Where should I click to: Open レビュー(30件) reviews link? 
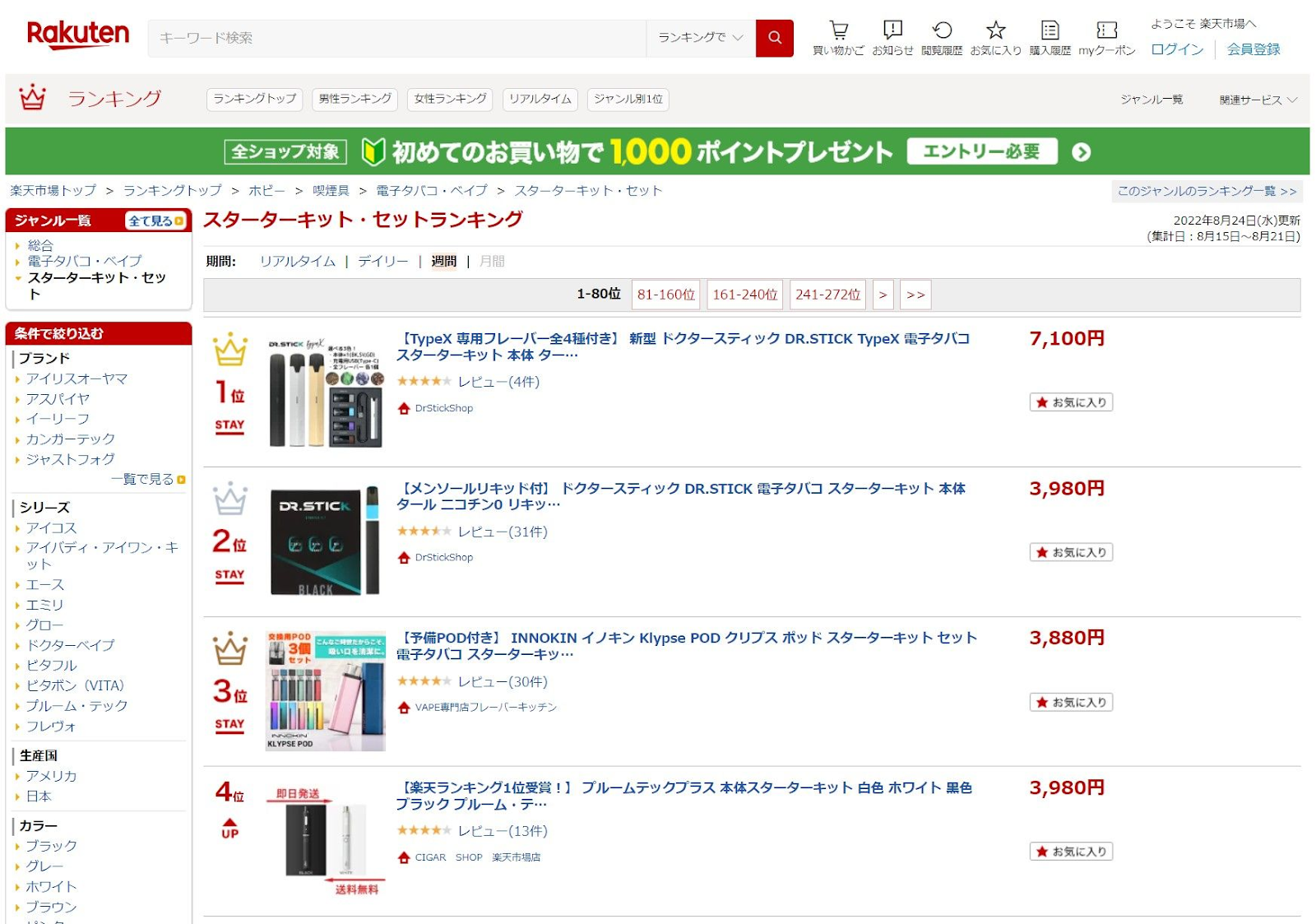[x=503, y=681]
